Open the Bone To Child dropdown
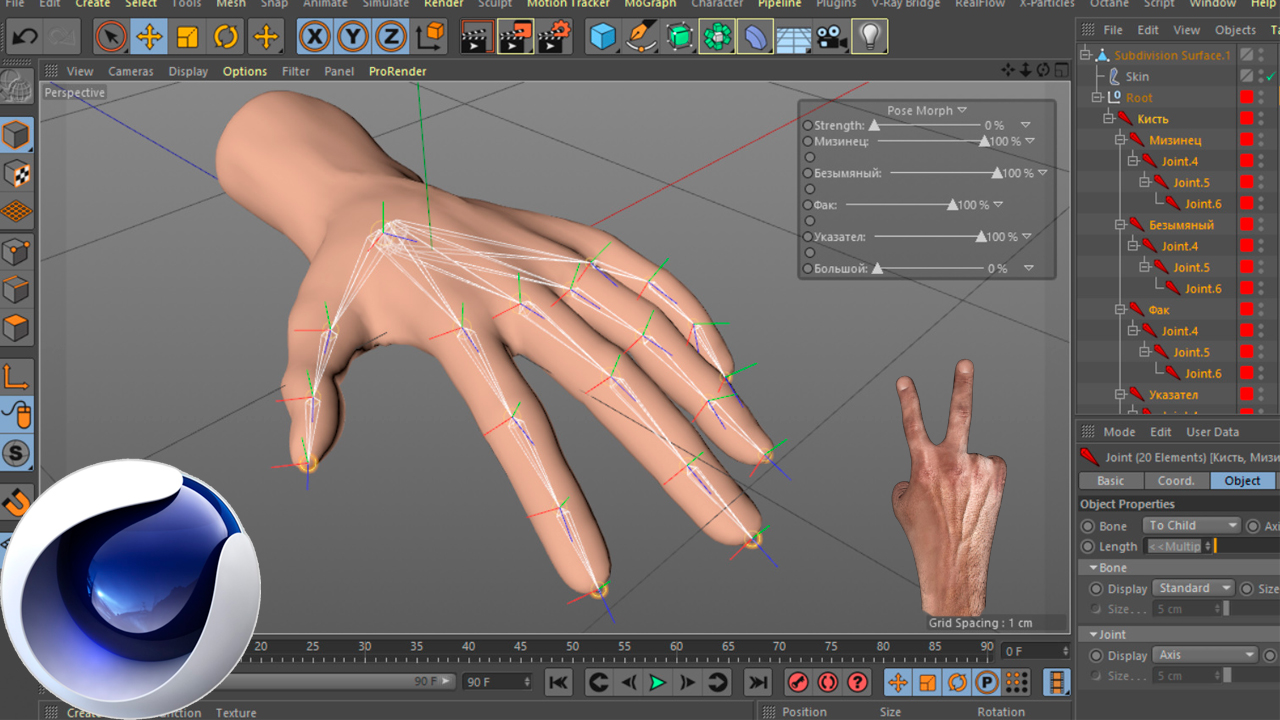 click(1192, 525)
